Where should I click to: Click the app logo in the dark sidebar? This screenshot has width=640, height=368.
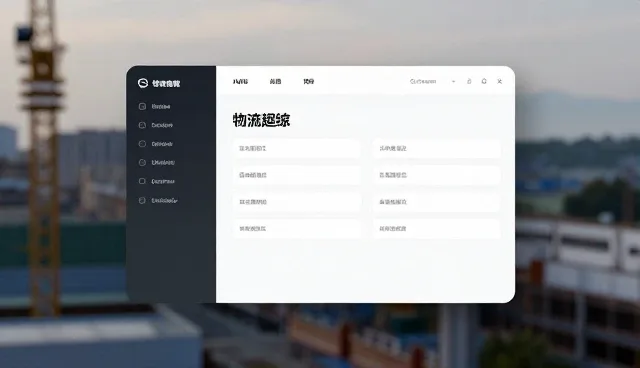(142, 83)
